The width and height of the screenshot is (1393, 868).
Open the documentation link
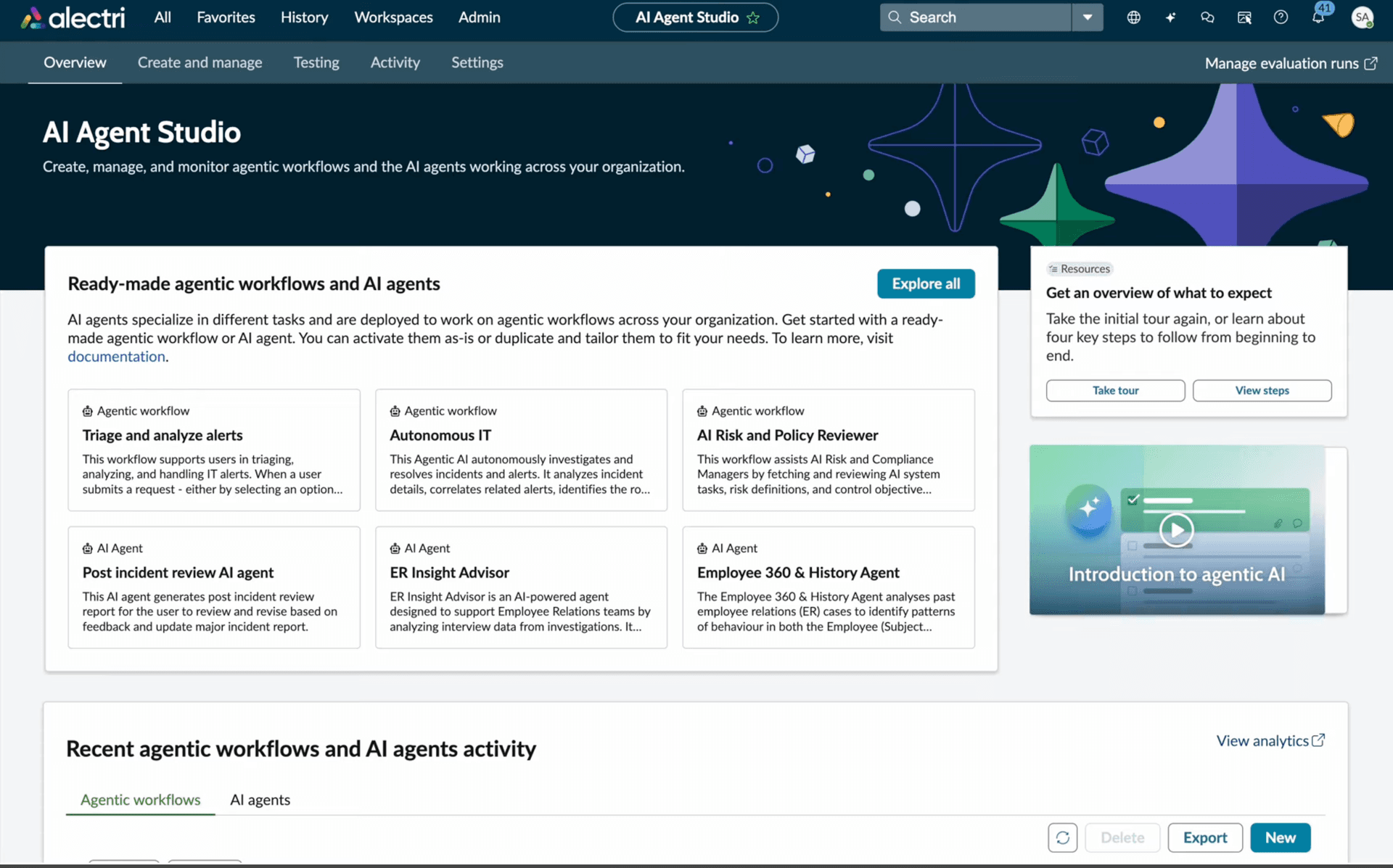pyautogui.click(x=116, y=356)
